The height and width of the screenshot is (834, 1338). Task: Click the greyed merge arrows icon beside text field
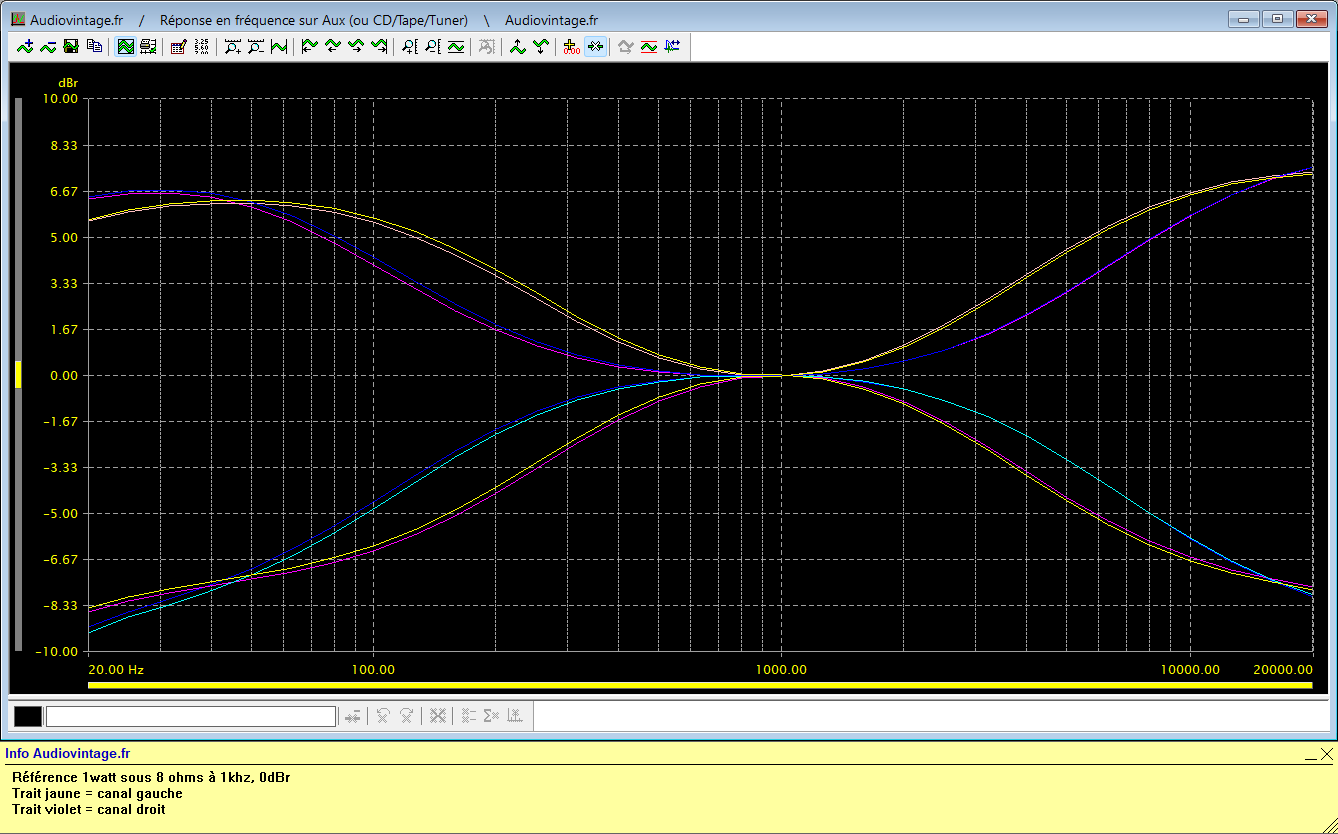[352, 716]
